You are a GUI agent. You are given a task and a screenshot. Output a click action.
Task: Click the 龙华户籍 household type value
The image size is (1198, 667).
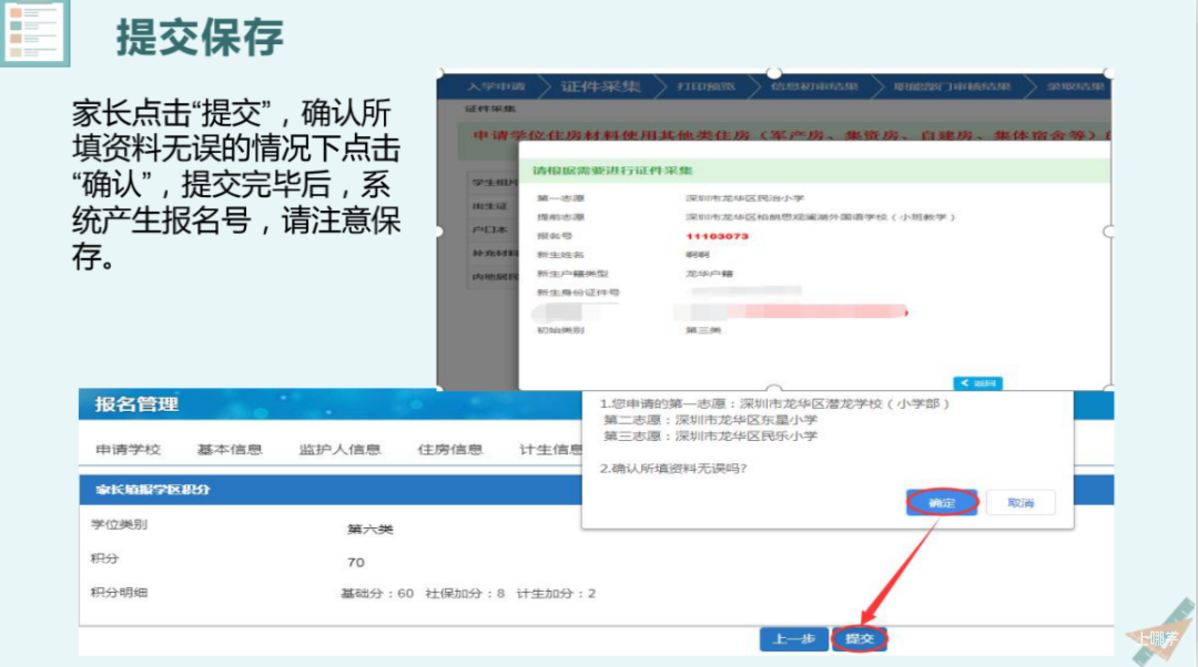point(709,274)
